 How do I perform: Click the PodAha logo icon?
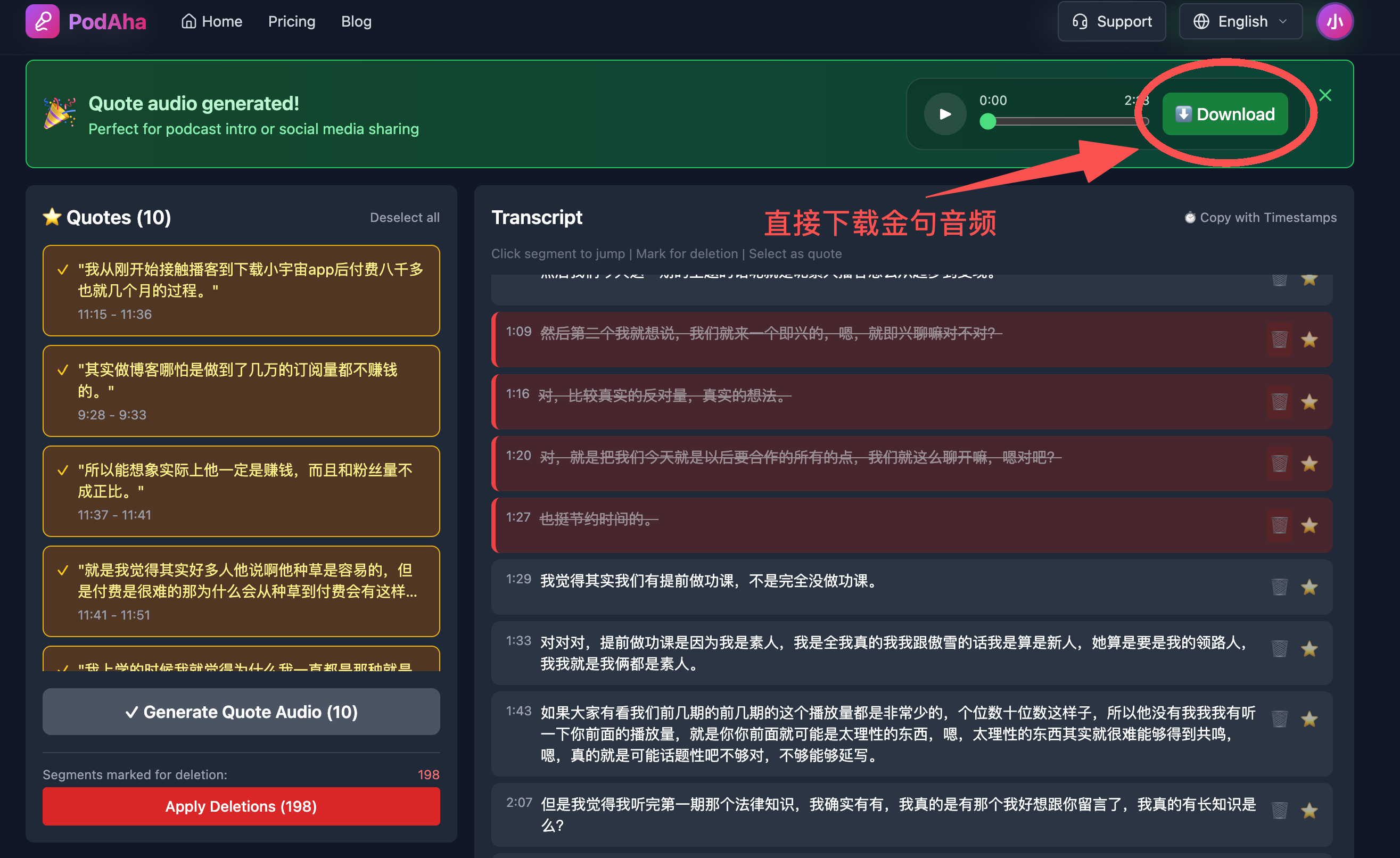43,22
